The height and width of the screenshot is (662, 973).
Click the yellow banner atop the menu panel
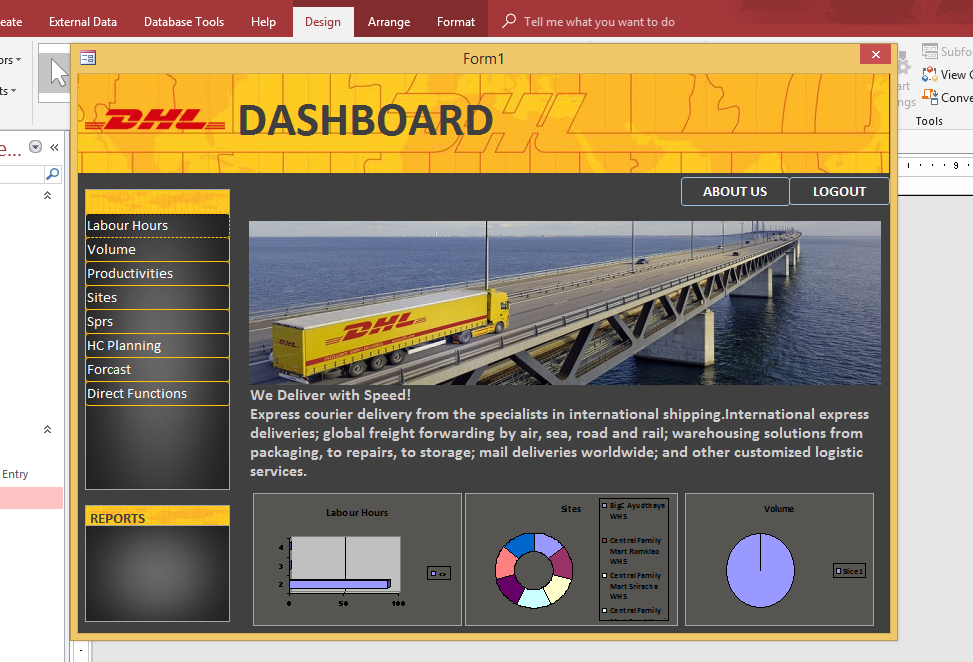[x=158, y=202]
